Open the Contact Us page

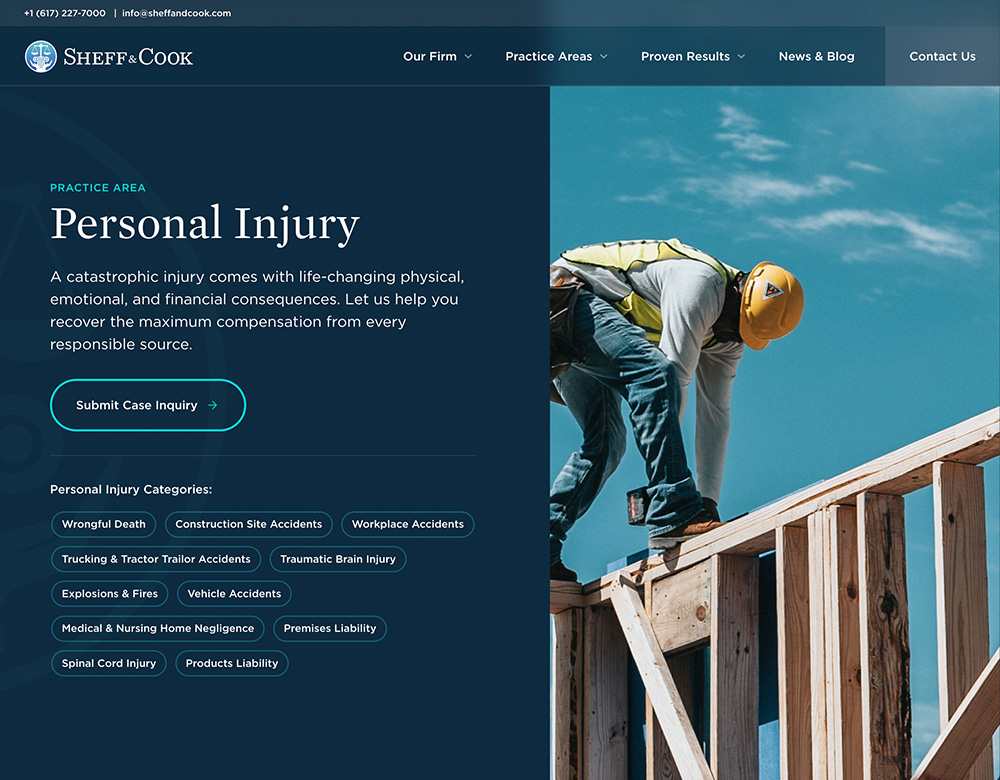[x=942, y=57]
